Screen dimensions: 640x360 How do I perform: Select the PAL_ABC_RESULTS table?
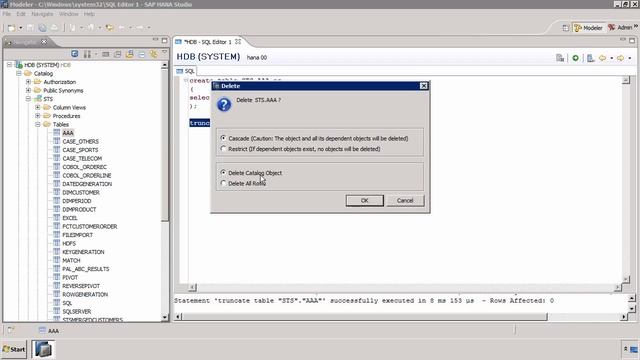pos(86,269)
